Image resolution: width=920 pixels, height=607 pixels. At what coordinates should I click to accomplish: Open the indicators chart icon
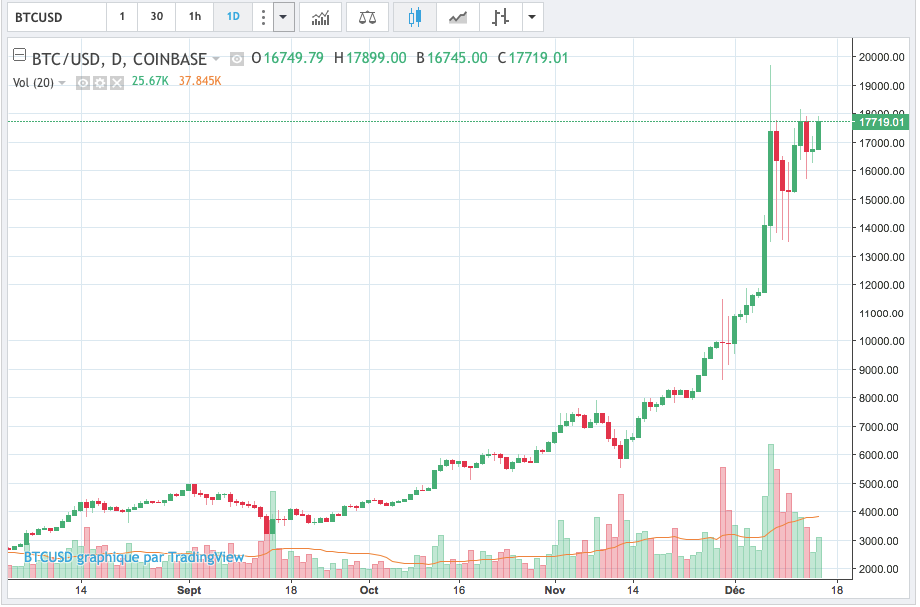tap(320, 17)
